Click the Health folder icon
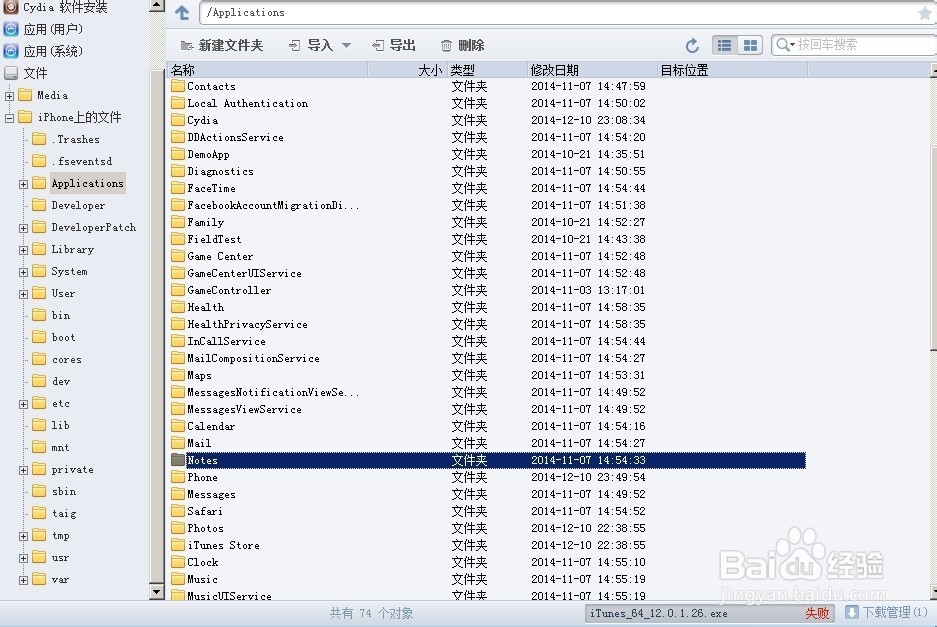Image resolution: width=937 pixels, height=627 pixels. [177, 307]
